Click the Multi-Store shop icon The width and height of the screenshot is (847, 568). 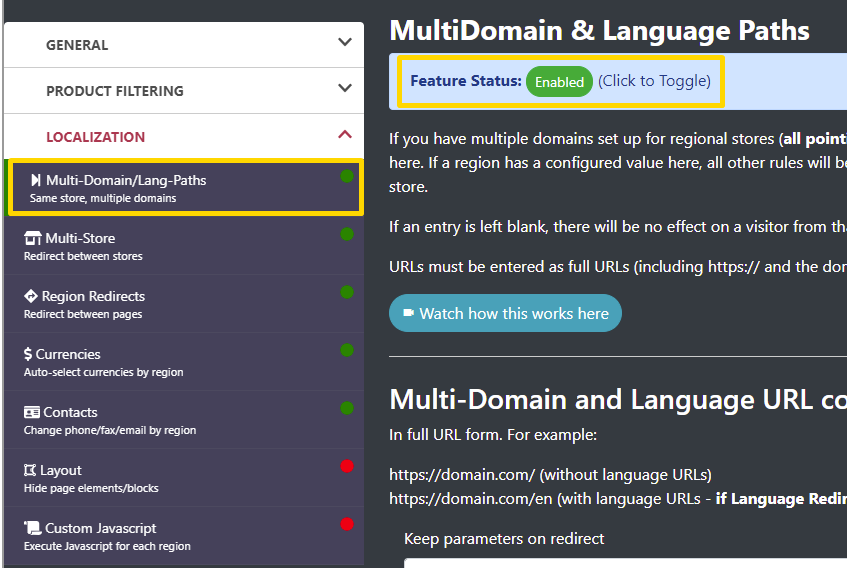tap(32, 238)
